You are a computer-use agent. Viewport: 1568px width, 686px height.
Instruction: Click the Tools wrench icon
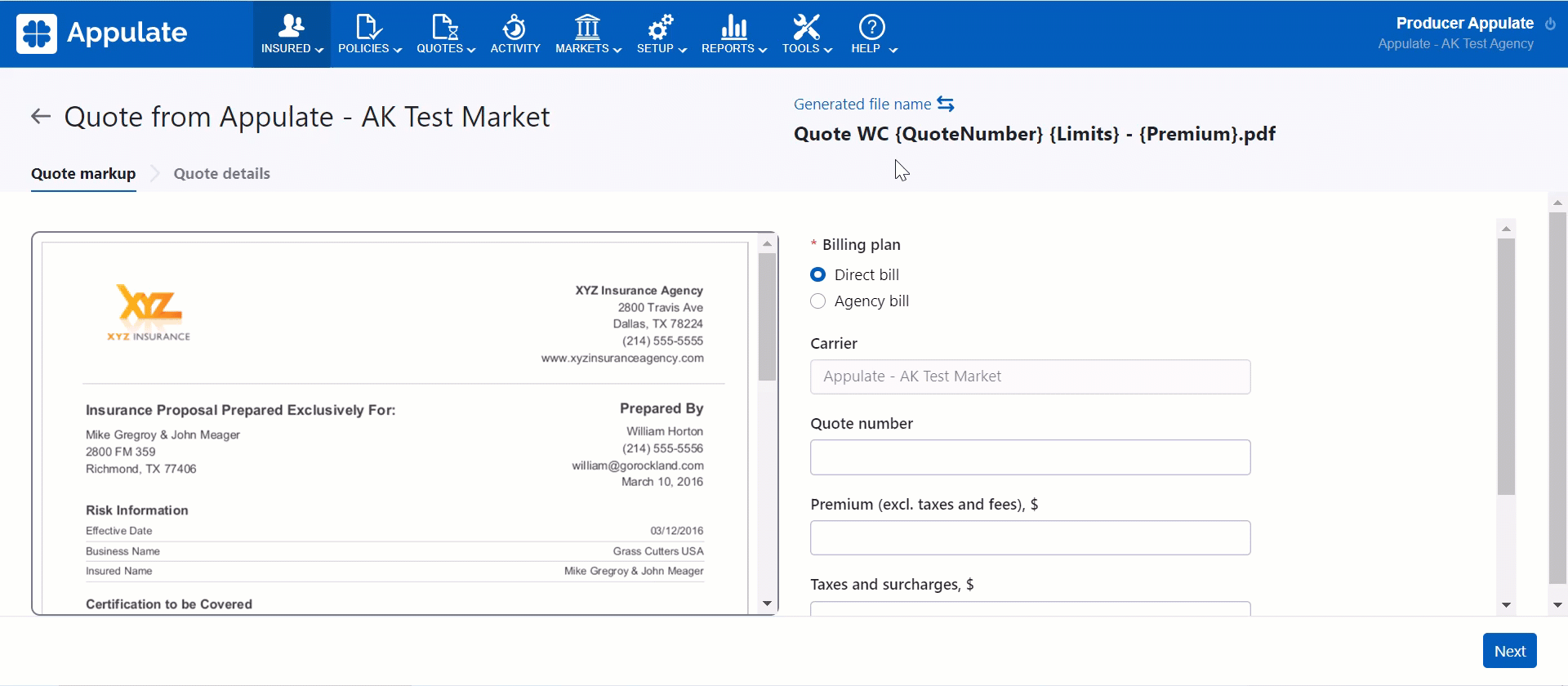click(x=806, y=27)
